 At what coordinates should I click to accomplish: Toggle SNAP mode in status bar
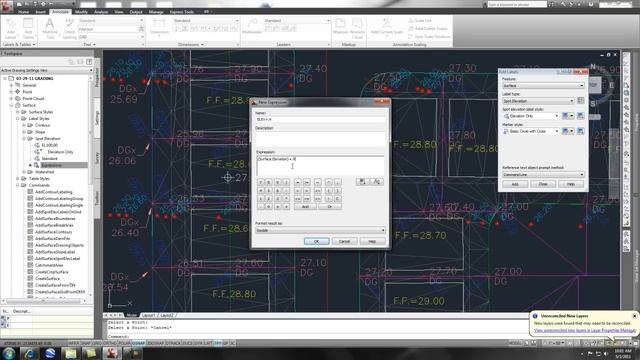pyautogui.click(x=85, y=343)
